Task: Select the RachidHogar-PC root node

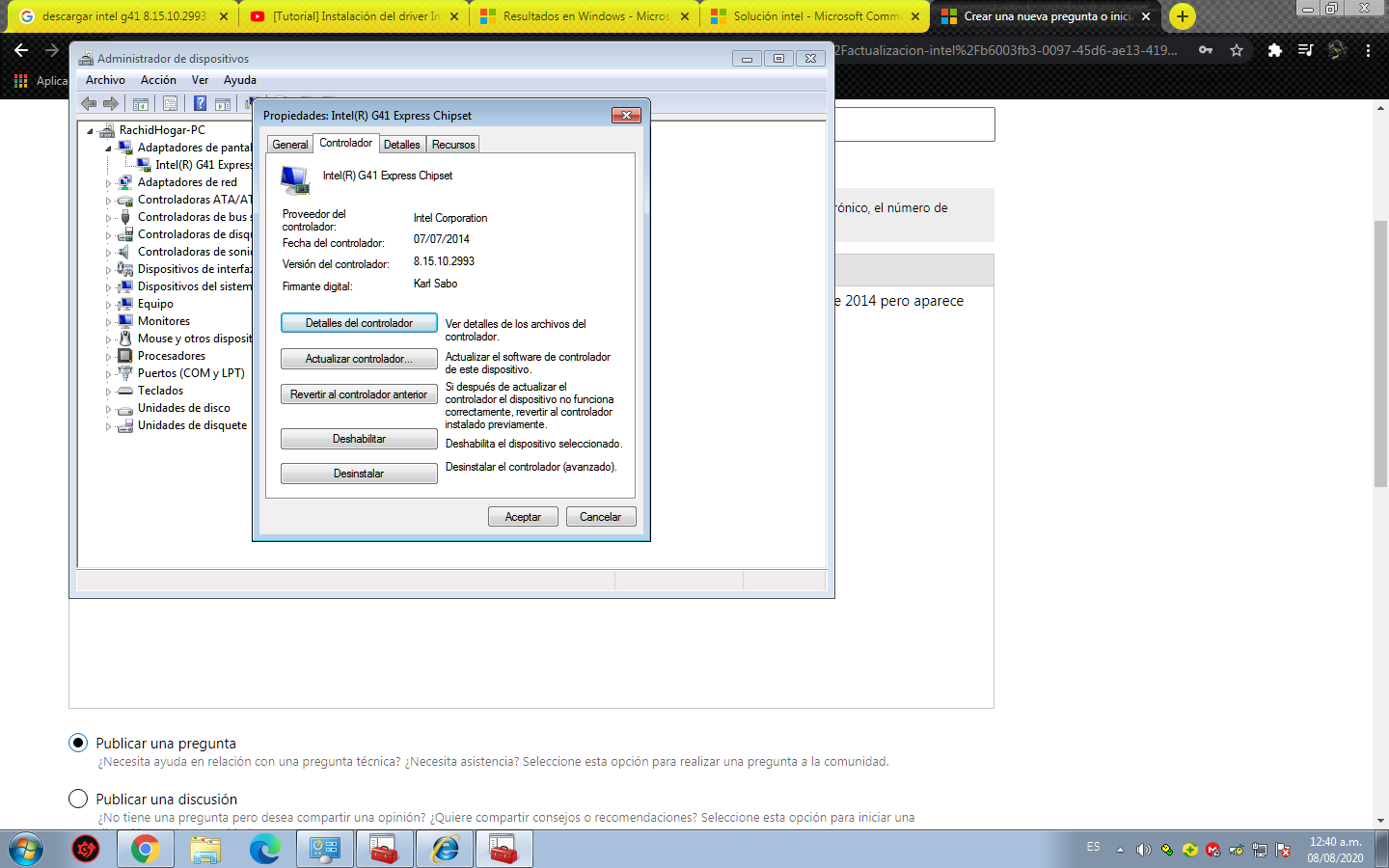Action: (162, 130)
